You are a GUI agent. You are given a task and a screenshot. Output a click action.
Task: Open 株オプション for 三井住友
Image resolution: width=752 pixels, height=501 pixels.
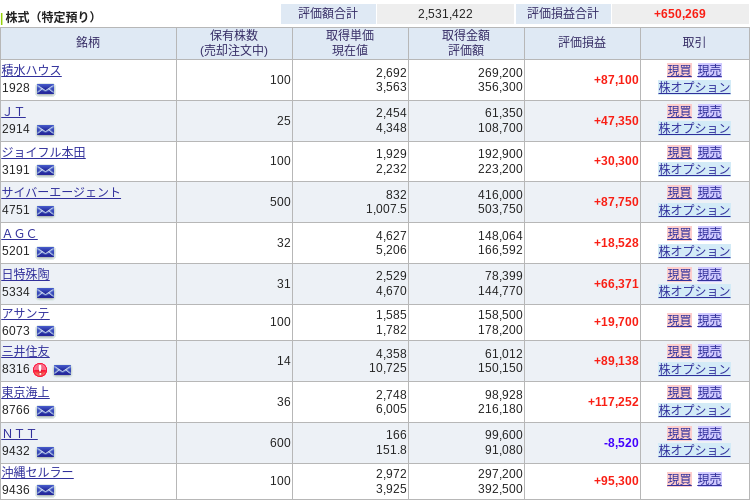694,369
